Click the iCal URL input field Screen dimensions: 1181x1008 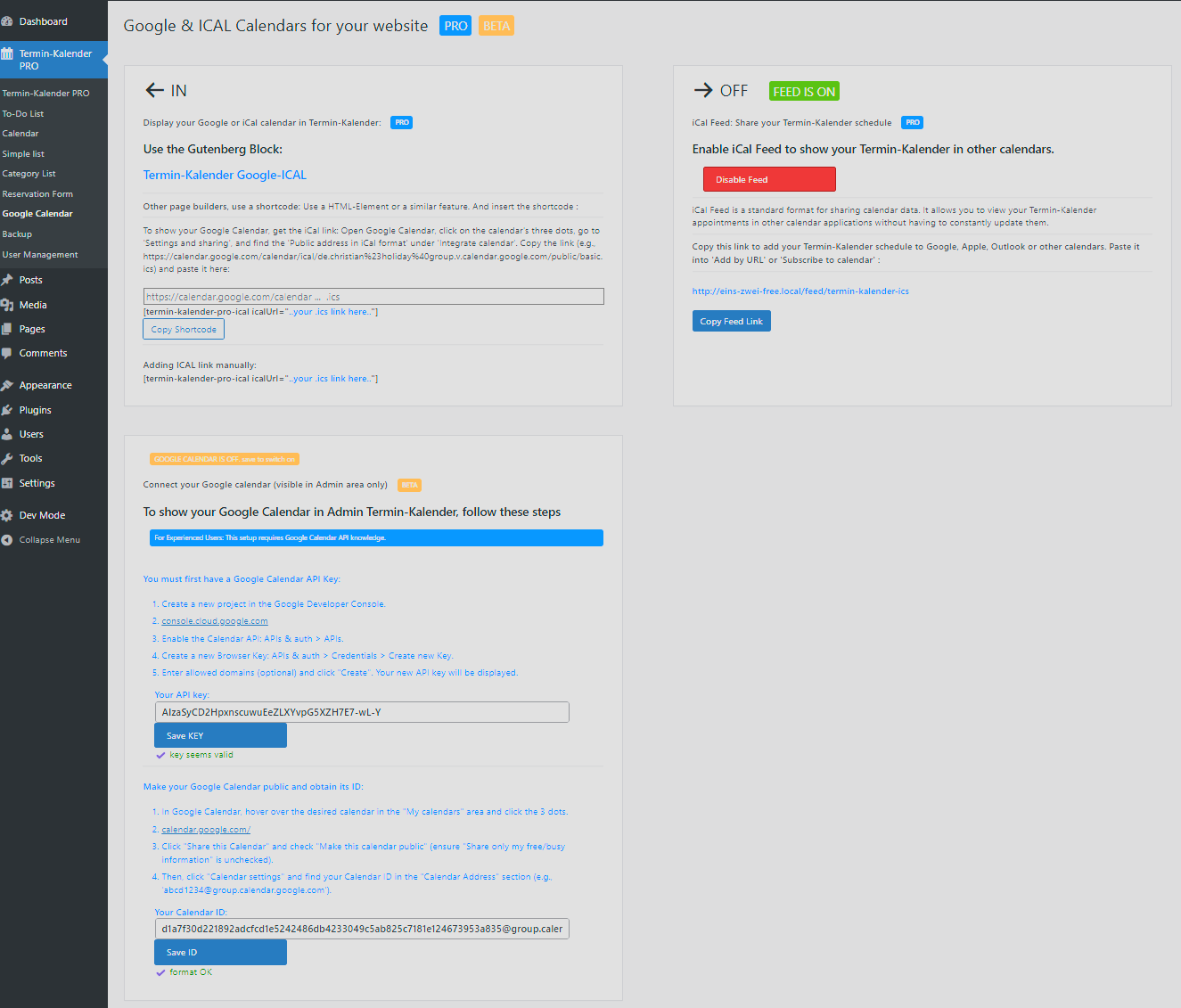click(373, 296)
